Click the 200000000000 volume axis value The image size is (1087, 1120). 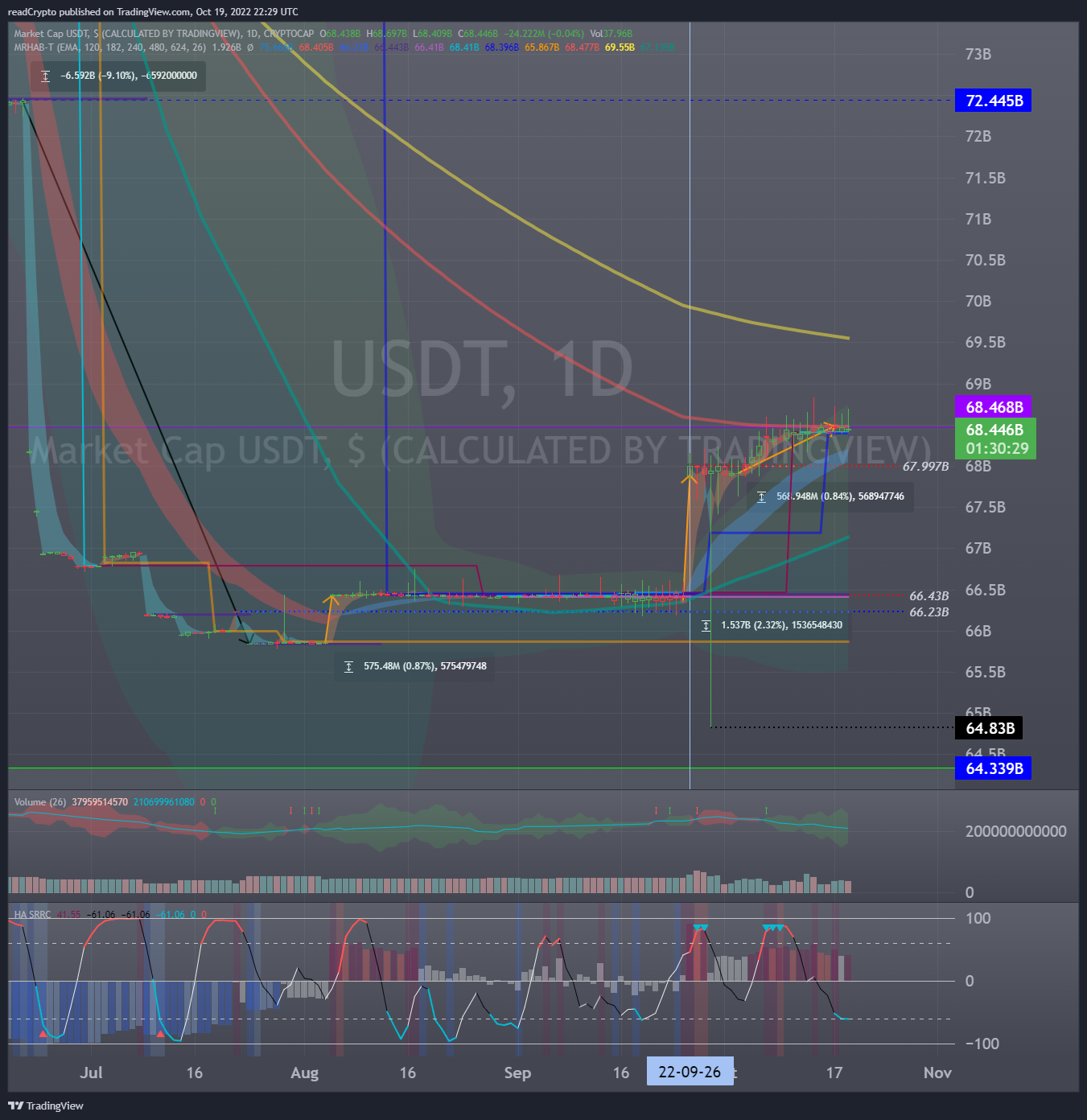1015,832
